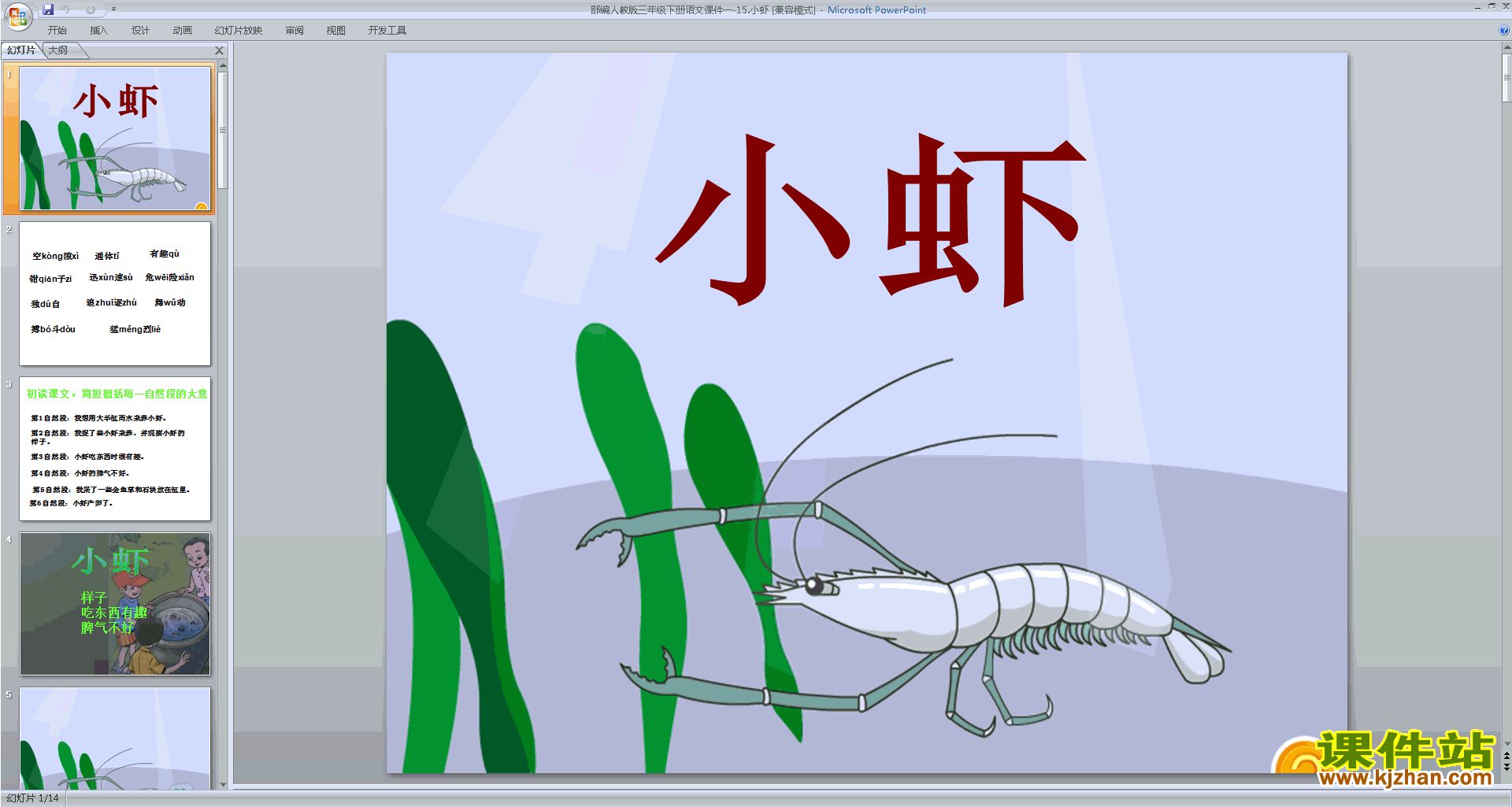Save the presentation with the floppy-disk icon
Screen dimensions: 1512x807
tap(48, 9)
